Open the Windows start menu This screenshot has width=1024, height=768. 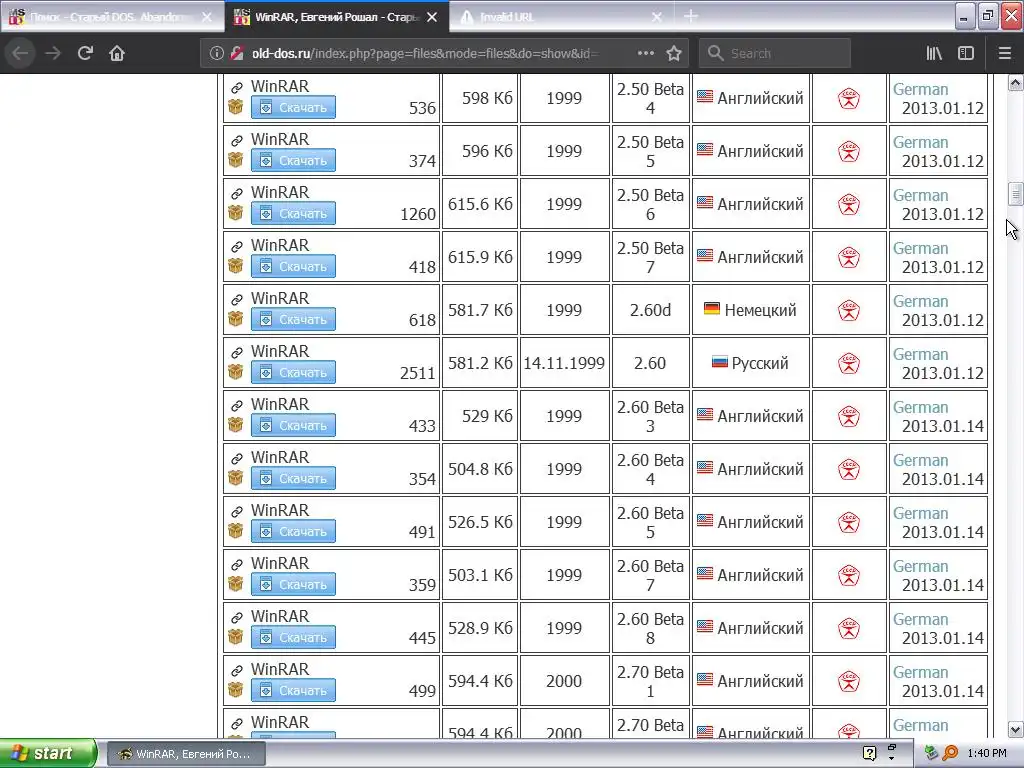47,753
